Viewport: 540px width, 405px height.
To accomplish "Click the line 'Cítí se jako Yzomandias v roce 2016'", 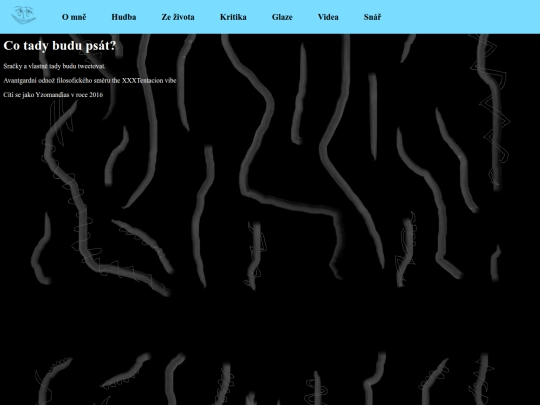I will tap(53, 95).
